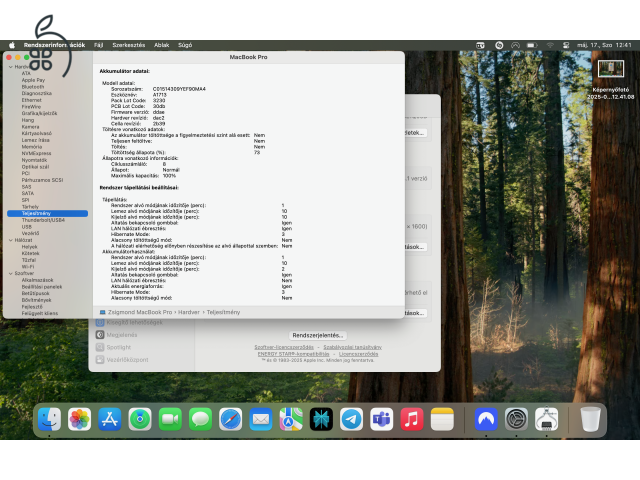This screenshot has width=640, height=480.
Task: Select Memória in hardware sidebar
Action: pyautogui.click(x=32, y=147)
